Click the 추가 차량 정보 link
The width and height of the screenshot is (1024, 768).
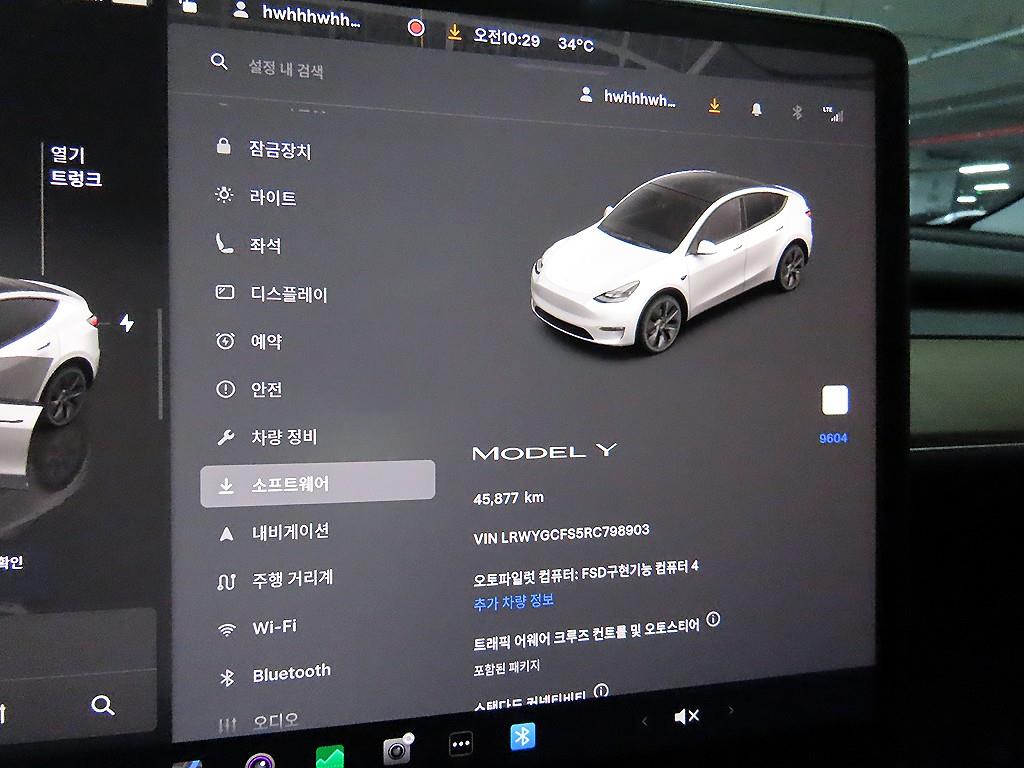pos(514,601)
